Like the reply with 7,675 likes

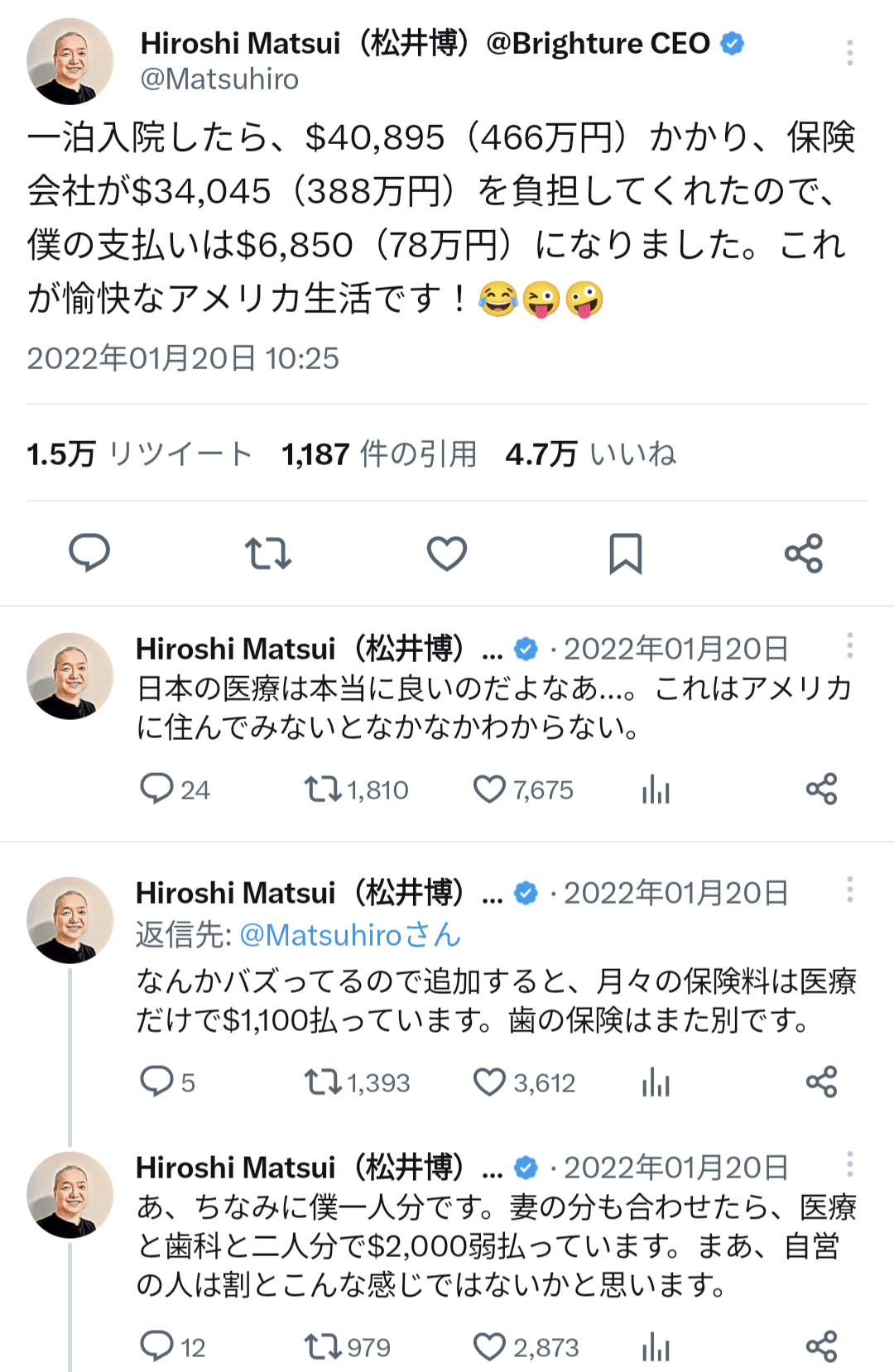tap(489, 789)
